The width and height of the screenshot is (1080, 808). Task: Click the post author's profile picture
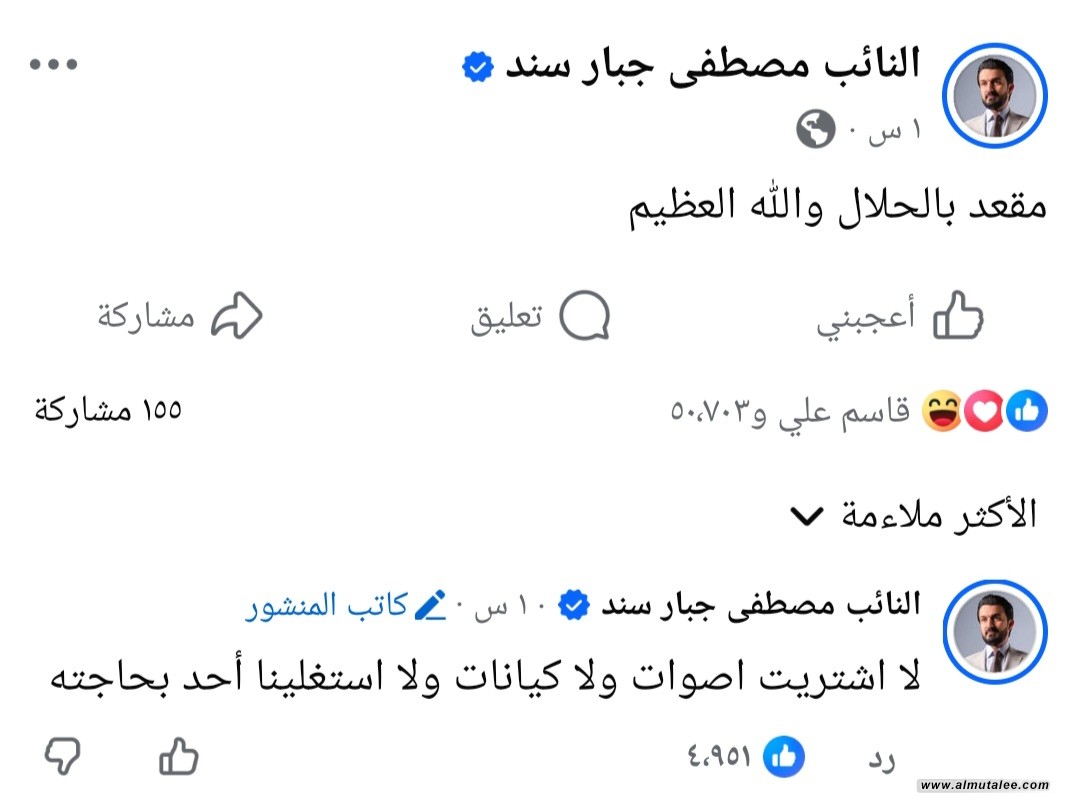(998, 98)
